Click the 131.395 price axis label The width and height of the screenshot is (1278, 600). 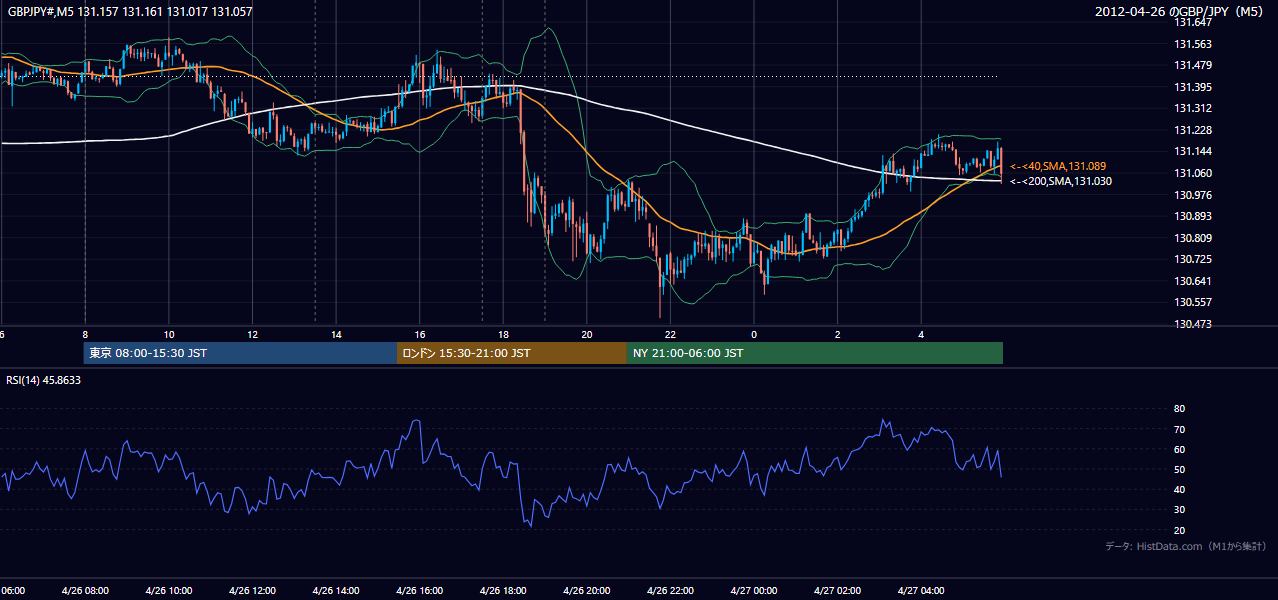pyautogui.click(x=1193, y=87)
